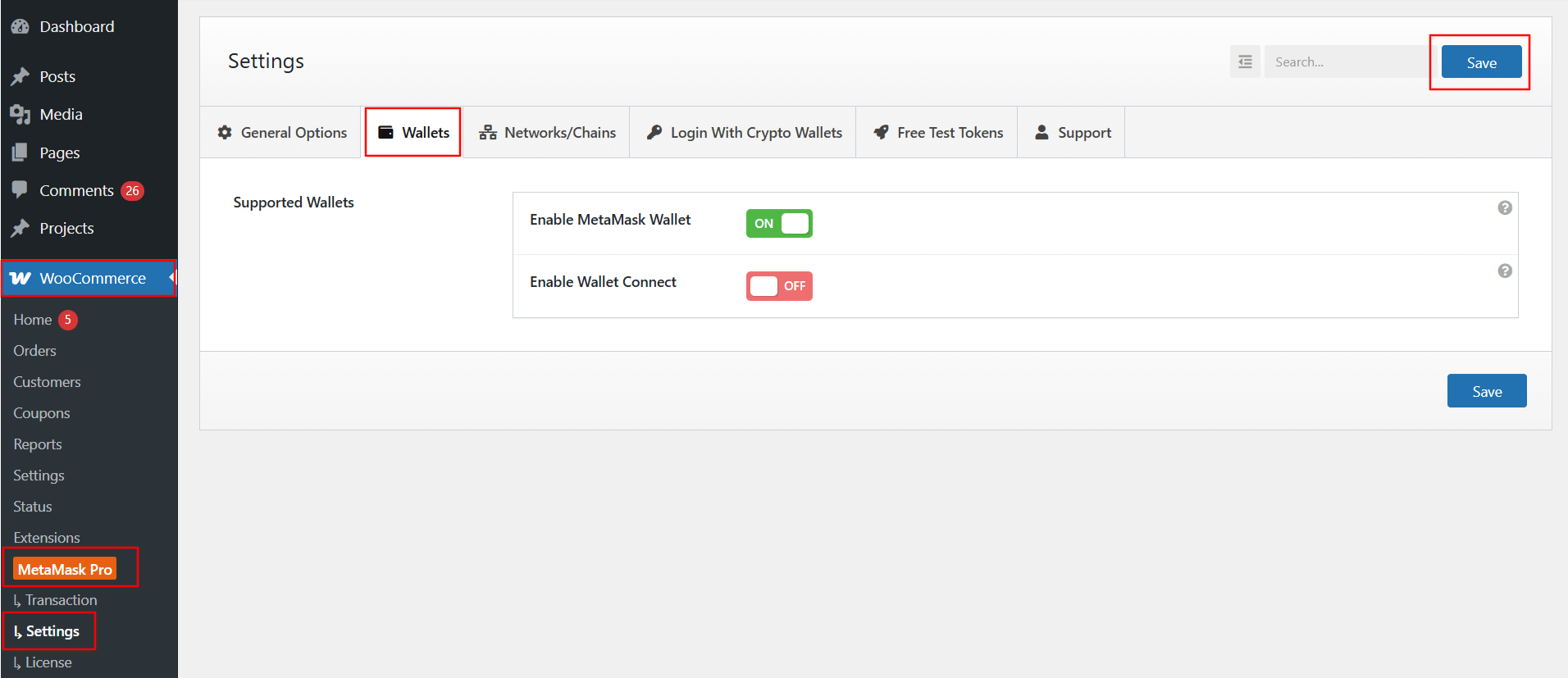Open the Extensions page

(47, 538)
